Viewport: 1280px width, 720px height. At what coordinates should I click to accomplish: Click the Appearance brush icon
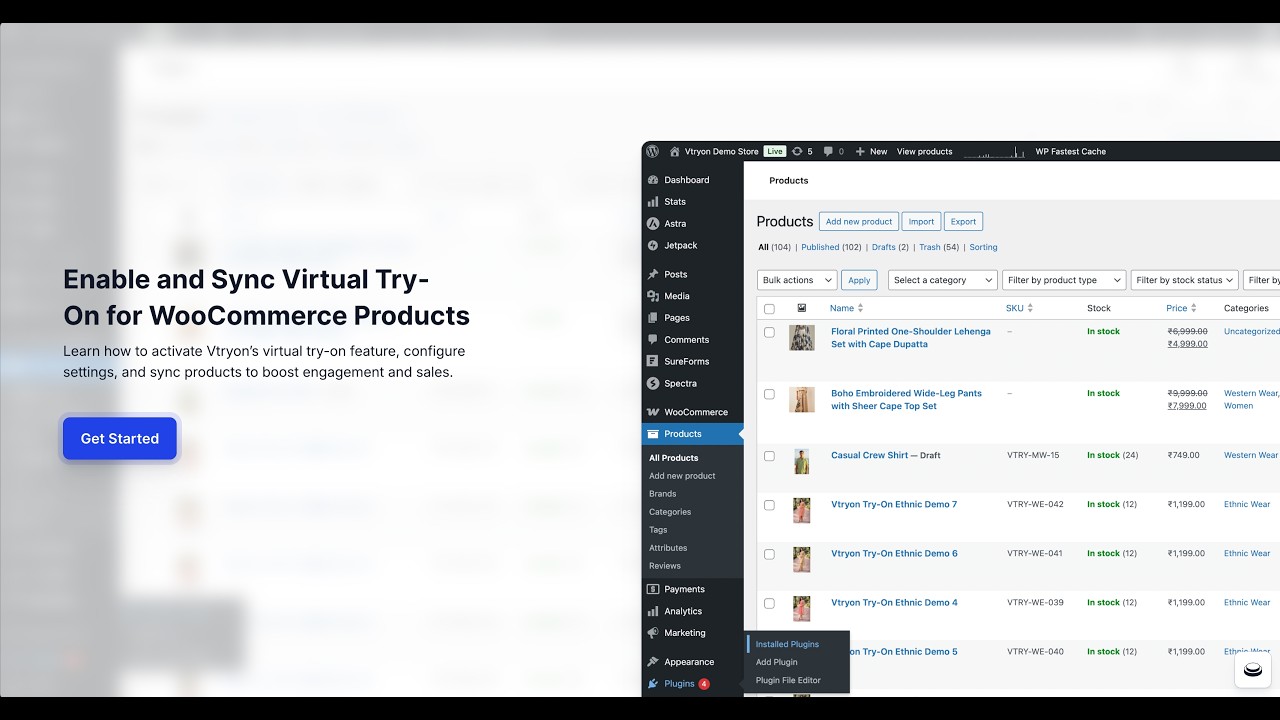(x=653, y=662)
